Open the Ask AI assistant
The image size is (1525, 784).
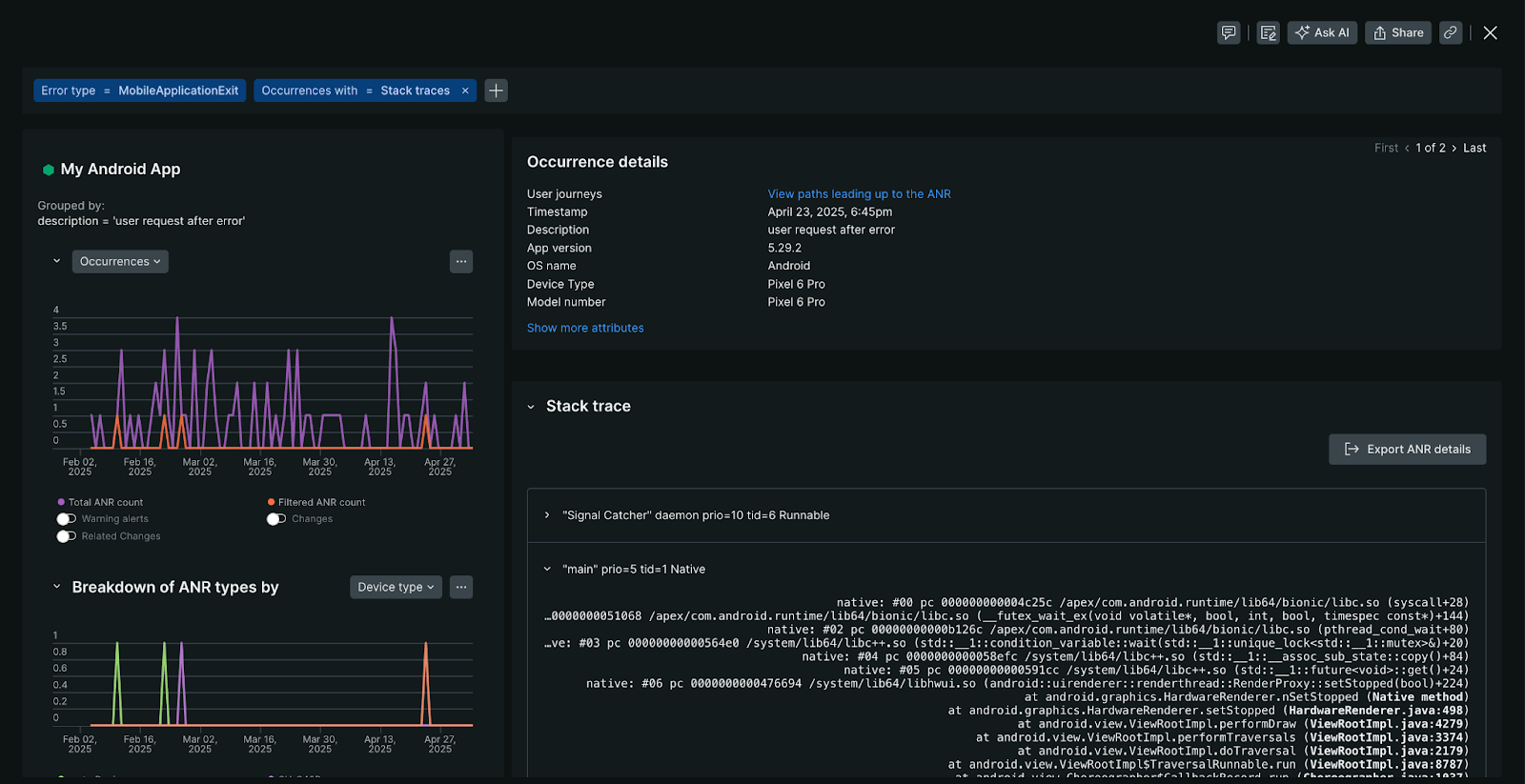[x=1322, y=32]
